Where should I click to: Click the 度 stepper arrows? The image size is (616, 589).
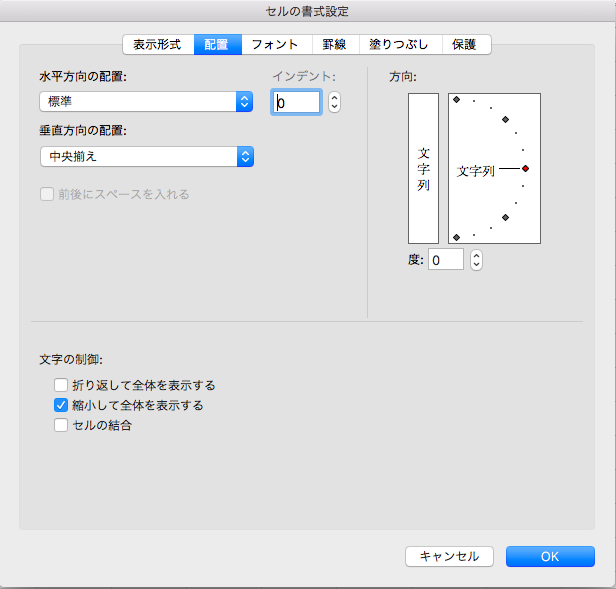point(476,260)
